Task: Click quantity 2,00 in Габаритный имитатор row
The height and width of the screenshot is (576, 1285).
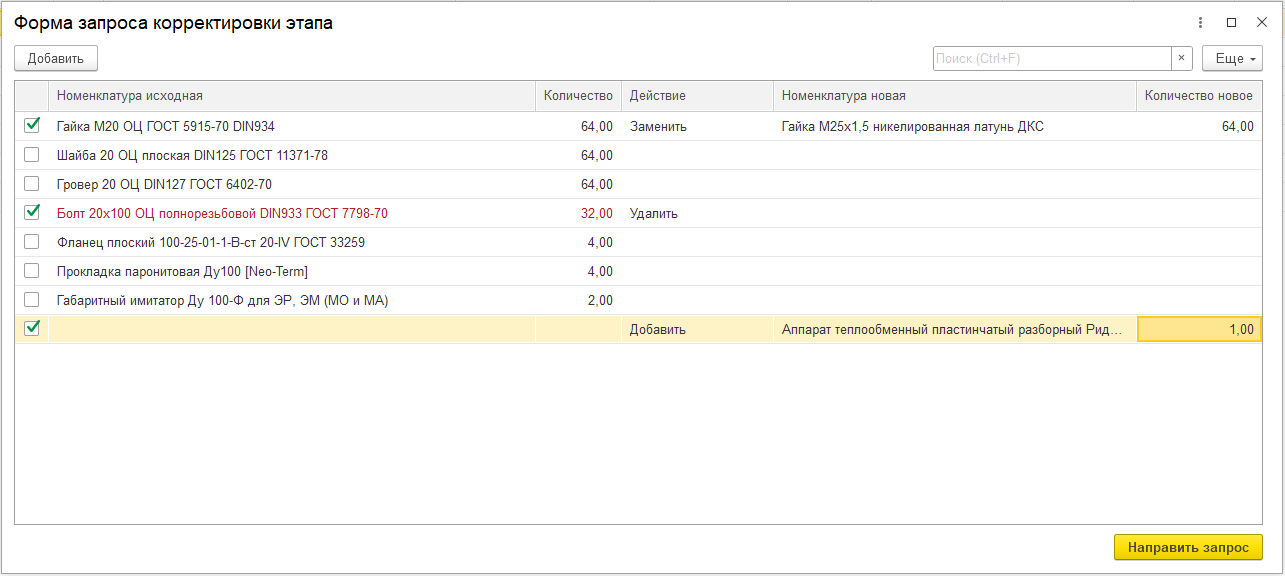Action: point(578,301)
